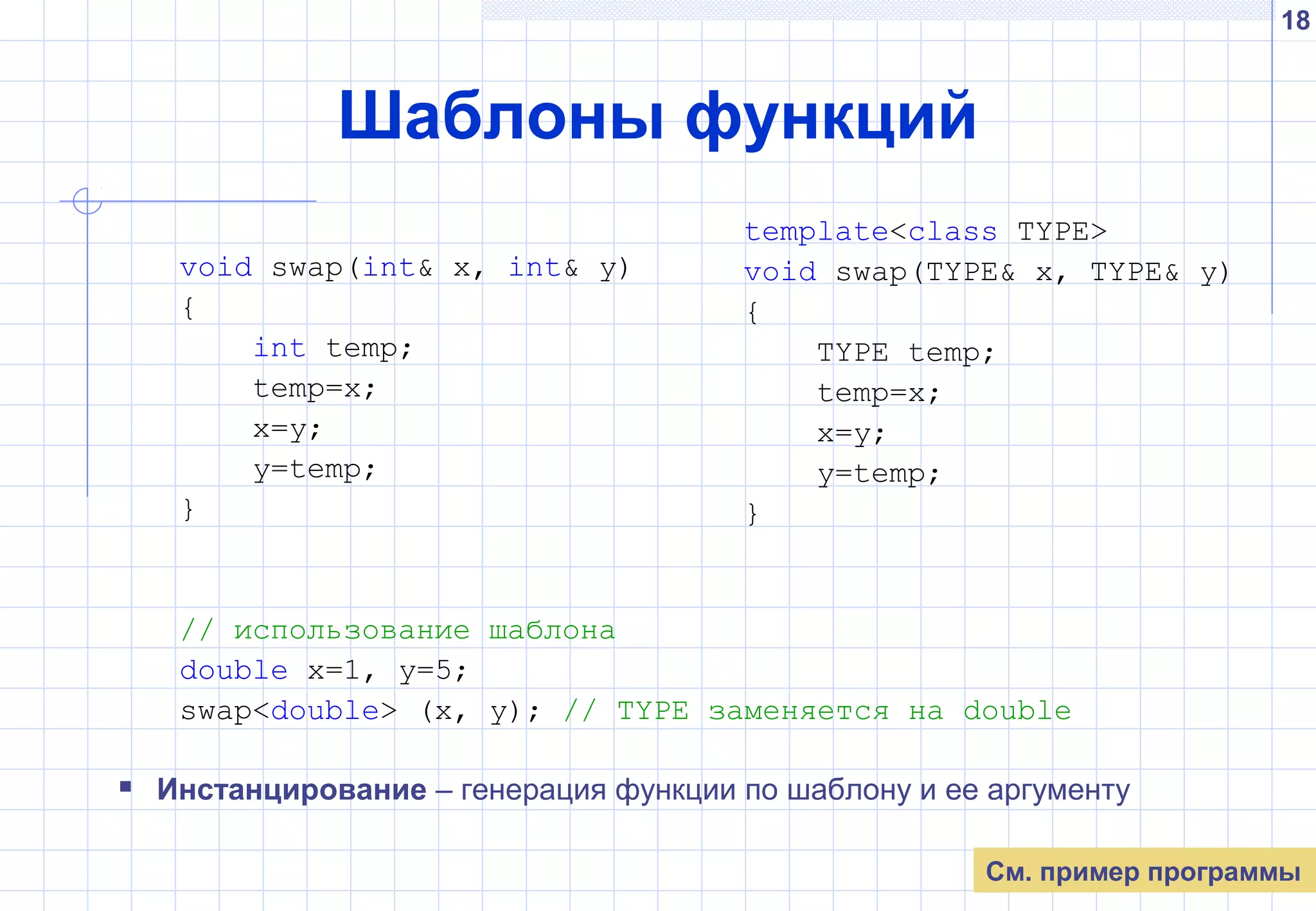Click the line 'template<class TYPE>'
This screenshot has height=911, width=1316.
[925, 232]
